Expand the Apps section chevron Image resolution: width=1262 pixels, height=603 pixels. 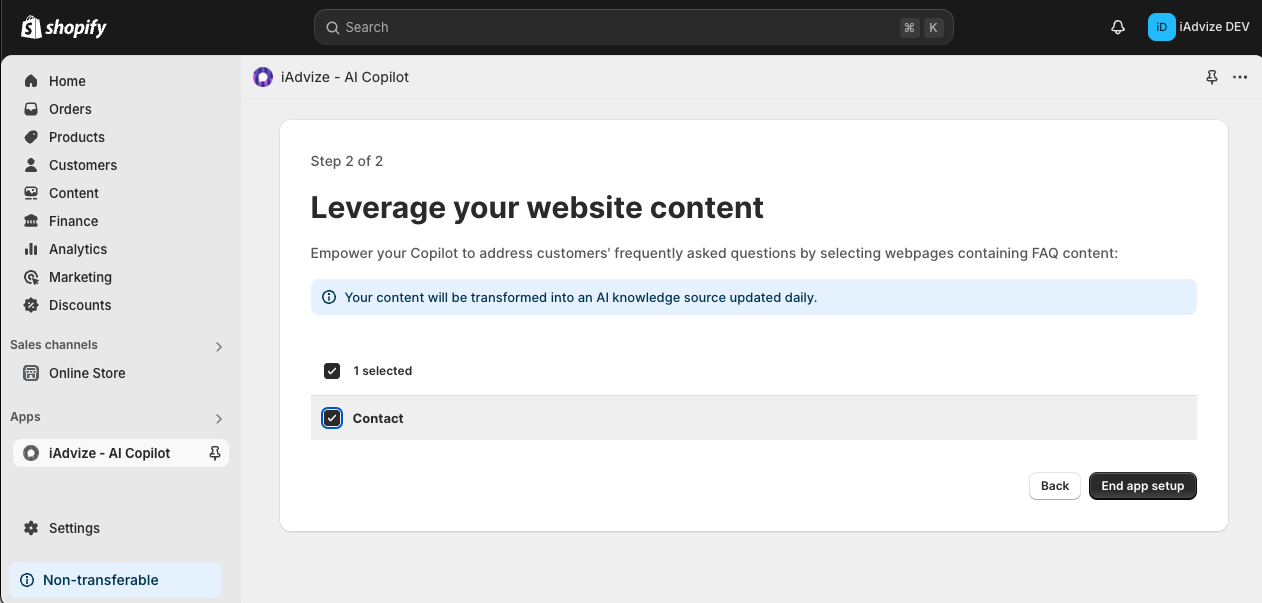219,418
